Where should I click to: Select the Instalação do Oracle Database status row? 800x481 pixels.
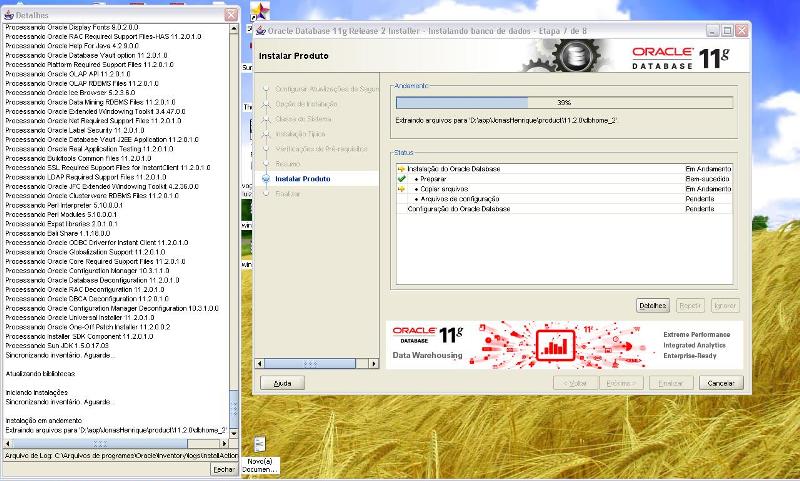[564, 169]
